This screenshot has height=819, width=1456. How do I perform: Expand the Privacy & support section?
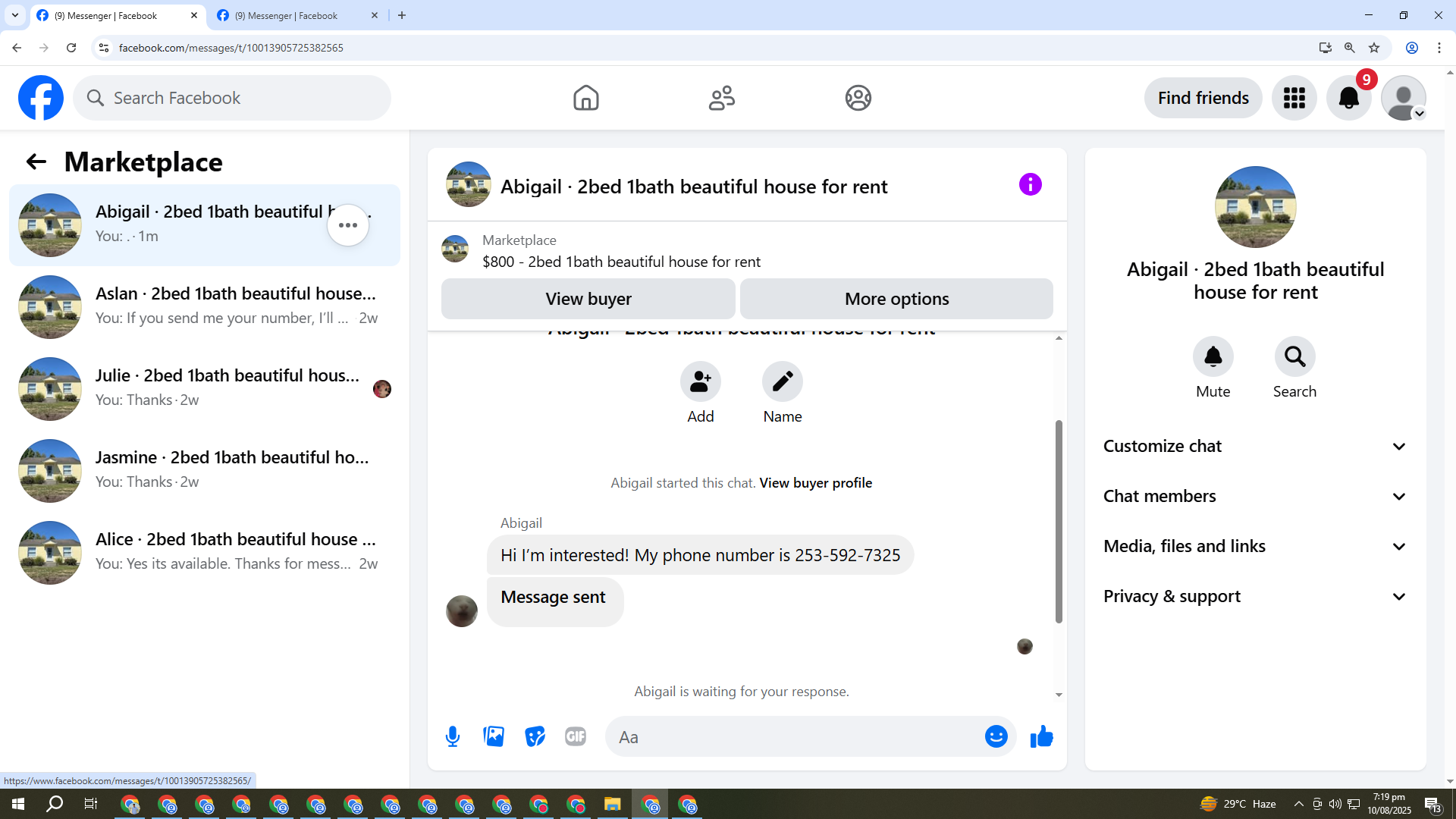(1255, 597)
